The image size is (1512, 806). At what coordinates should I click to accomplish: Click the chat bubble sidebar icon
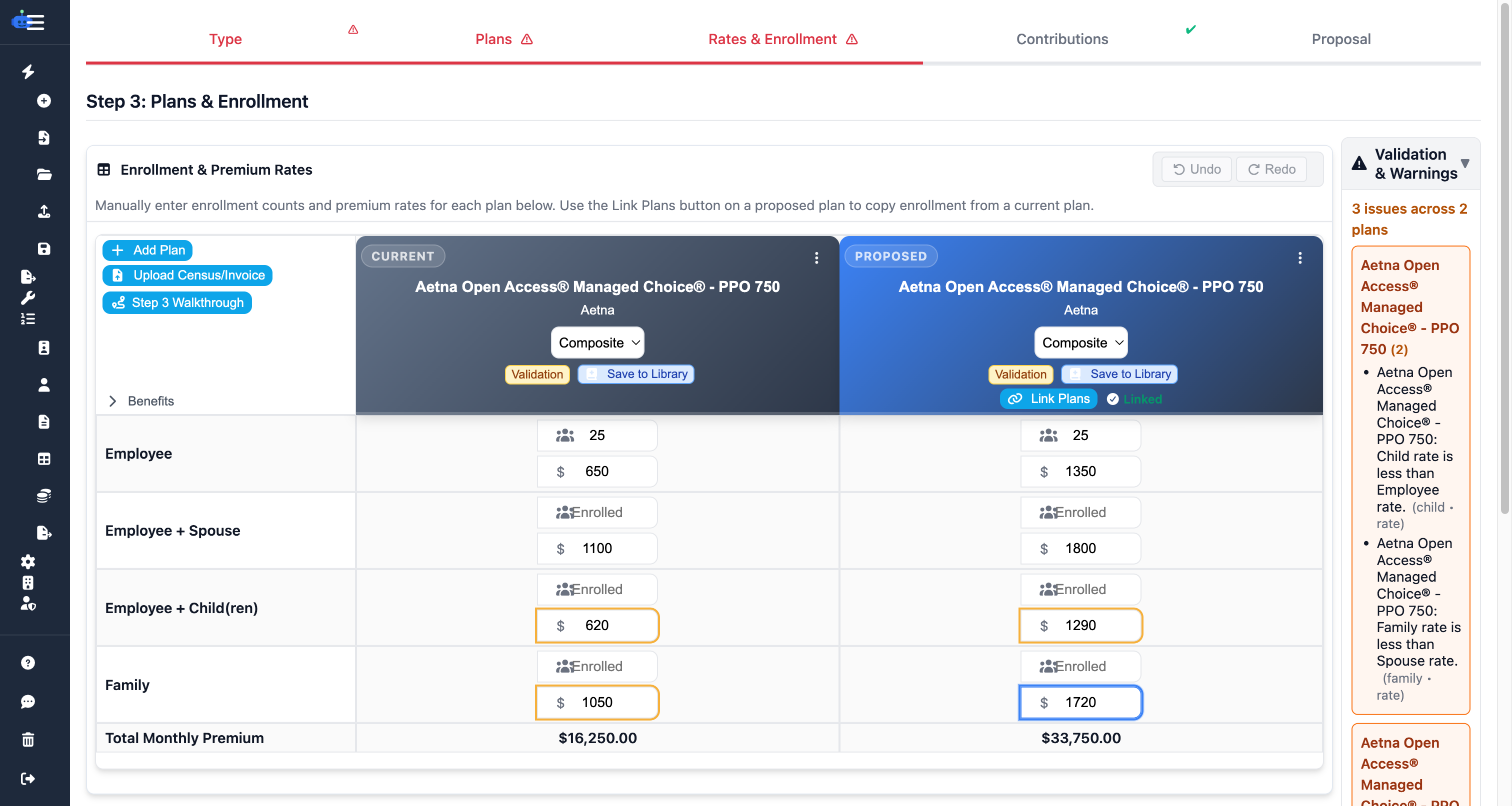pyautogui.click(x=28, y=702)
